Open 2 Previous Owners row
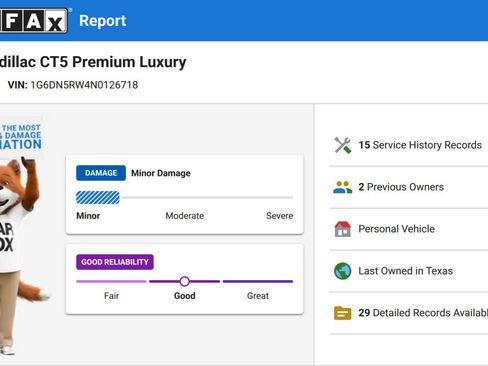 401,187
